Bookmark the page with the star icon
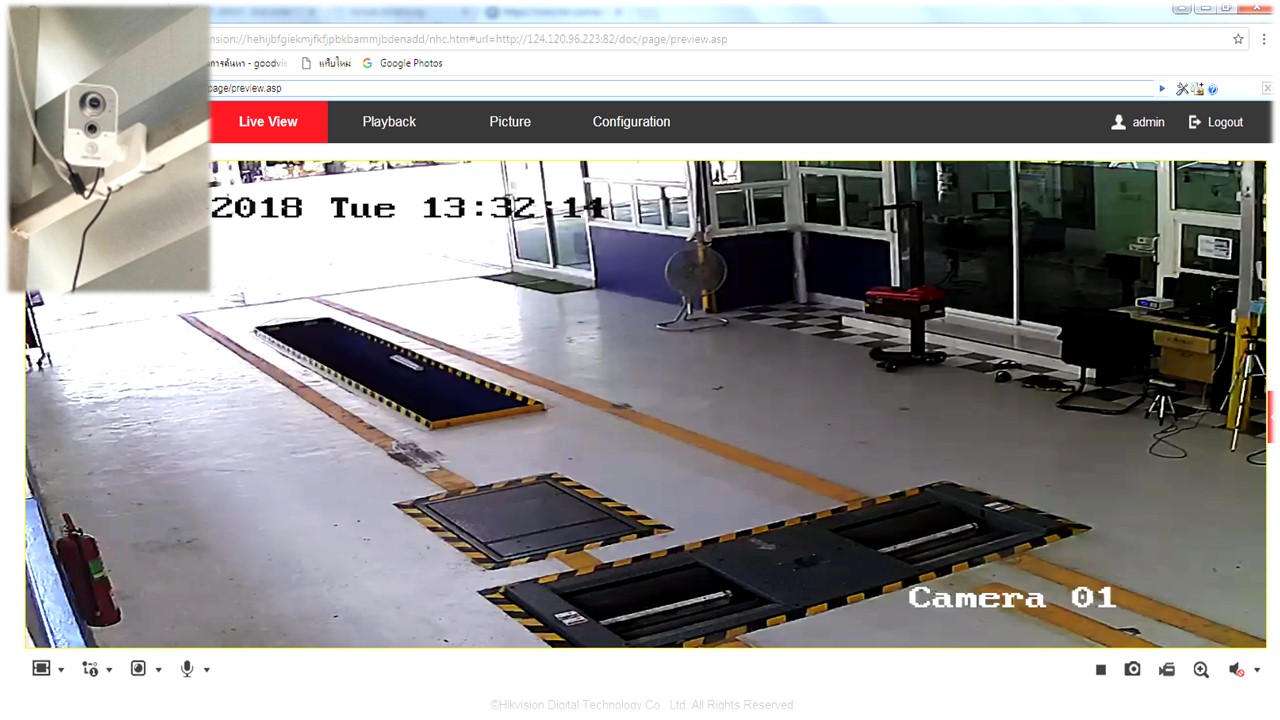Screen dimensions: 1280x720 [x=1238, y=40]
